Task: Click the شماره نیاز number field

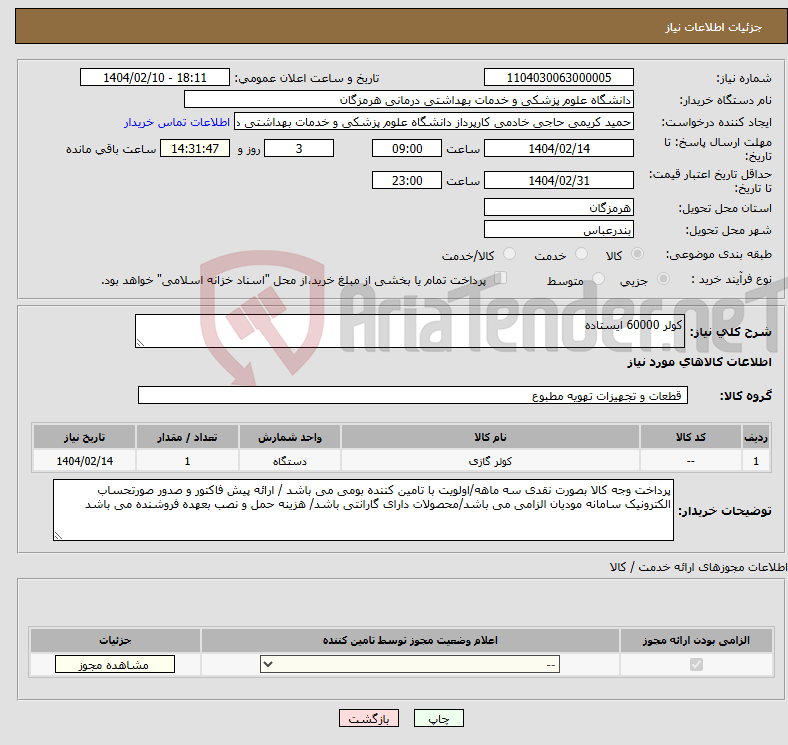Action: tap(558, 78)
